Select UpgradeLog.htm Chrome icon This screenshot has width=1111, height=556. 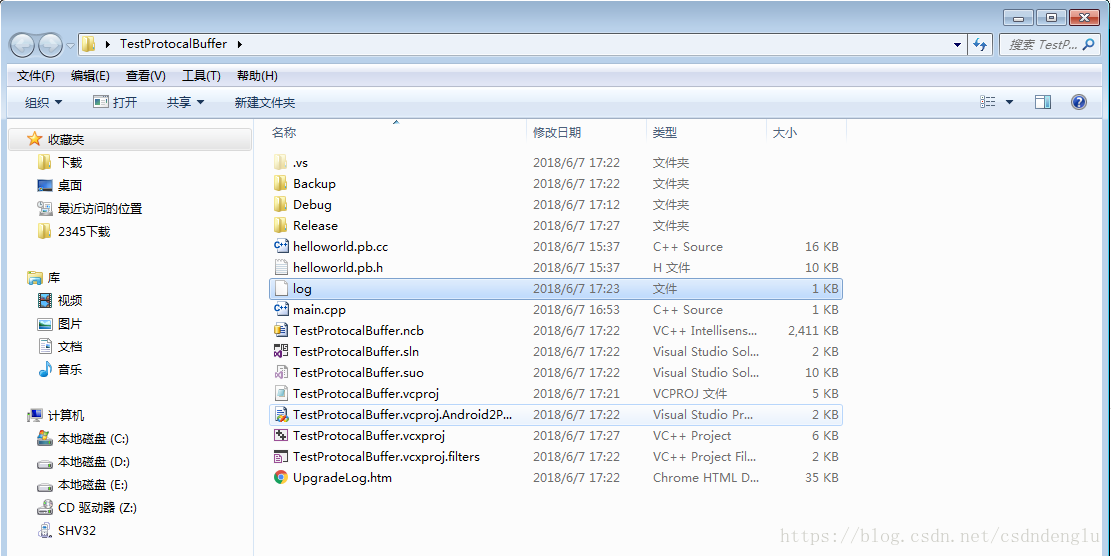click(x=281, y=477)
